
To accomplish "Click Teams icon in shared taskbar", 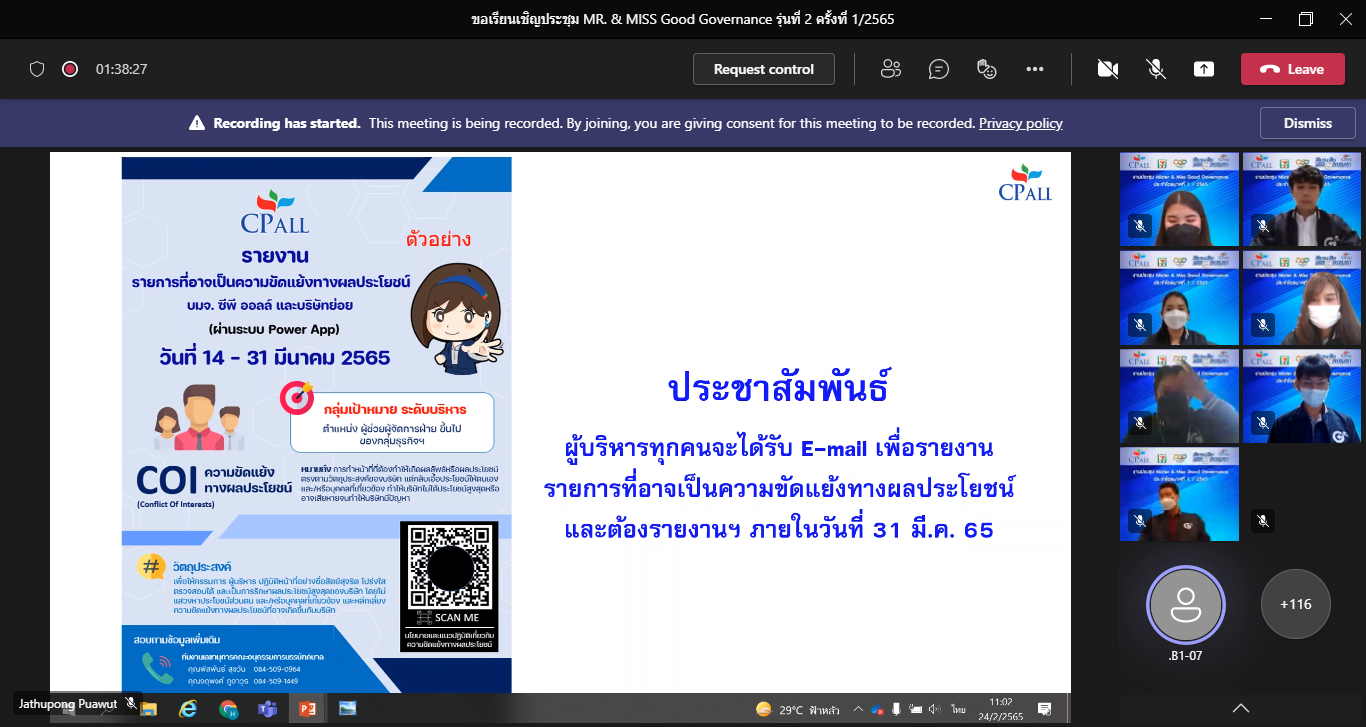I will pyautogui.click(x=268, y=709).
